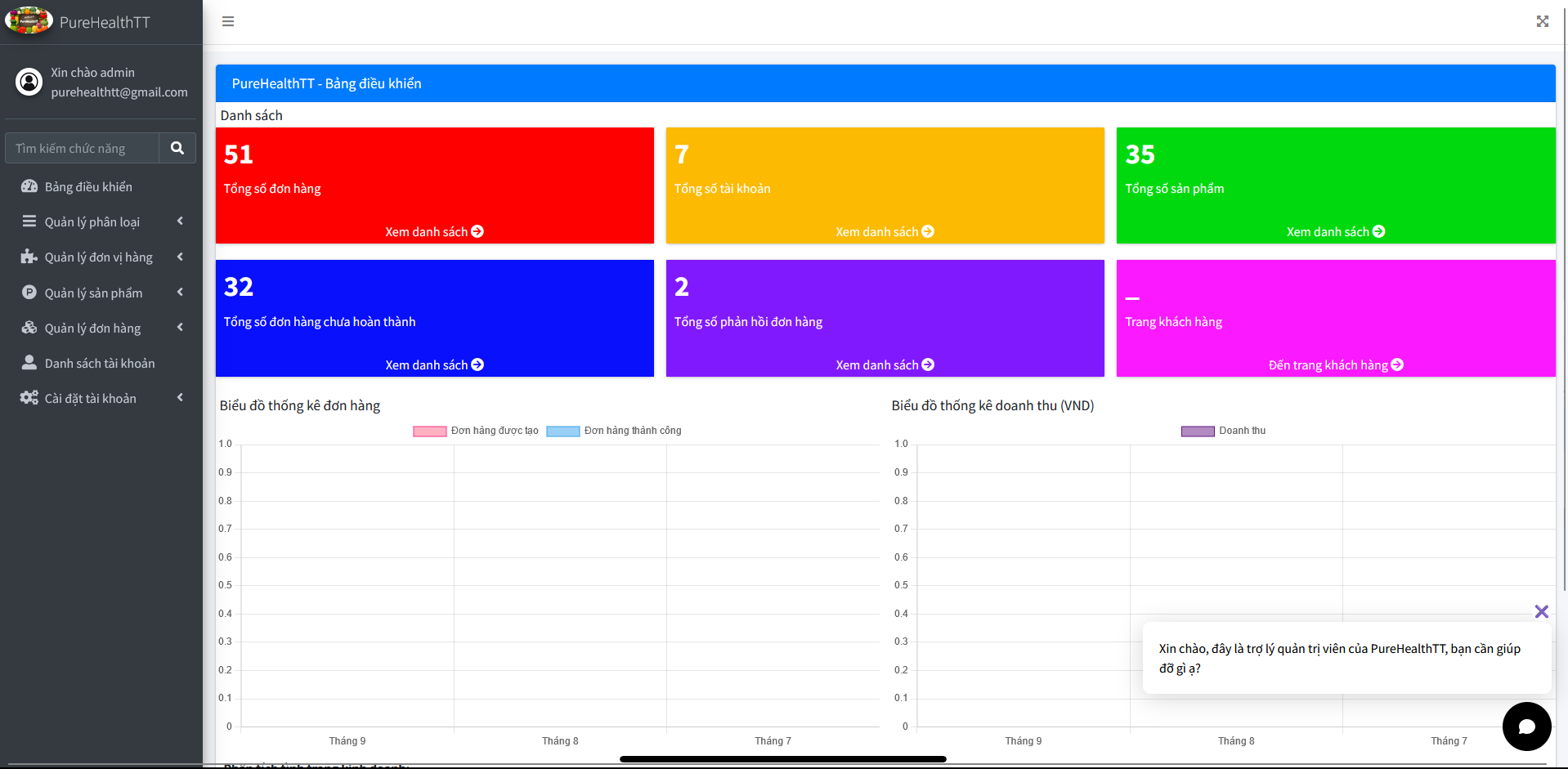Open Bảng điều khiển menu item
The width and height of the screenshot is (1568, 769).
pos(101,186)
